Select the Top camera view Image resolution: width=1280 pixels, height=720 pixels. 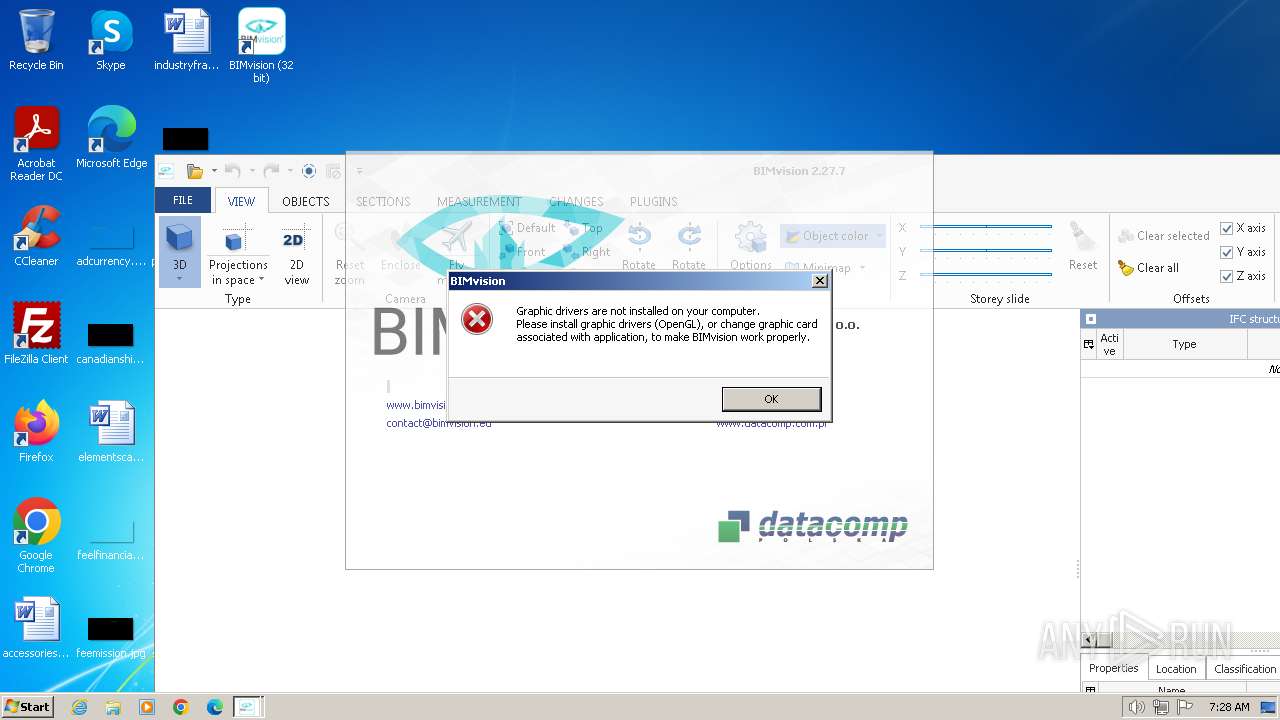[x=583, y=228]
